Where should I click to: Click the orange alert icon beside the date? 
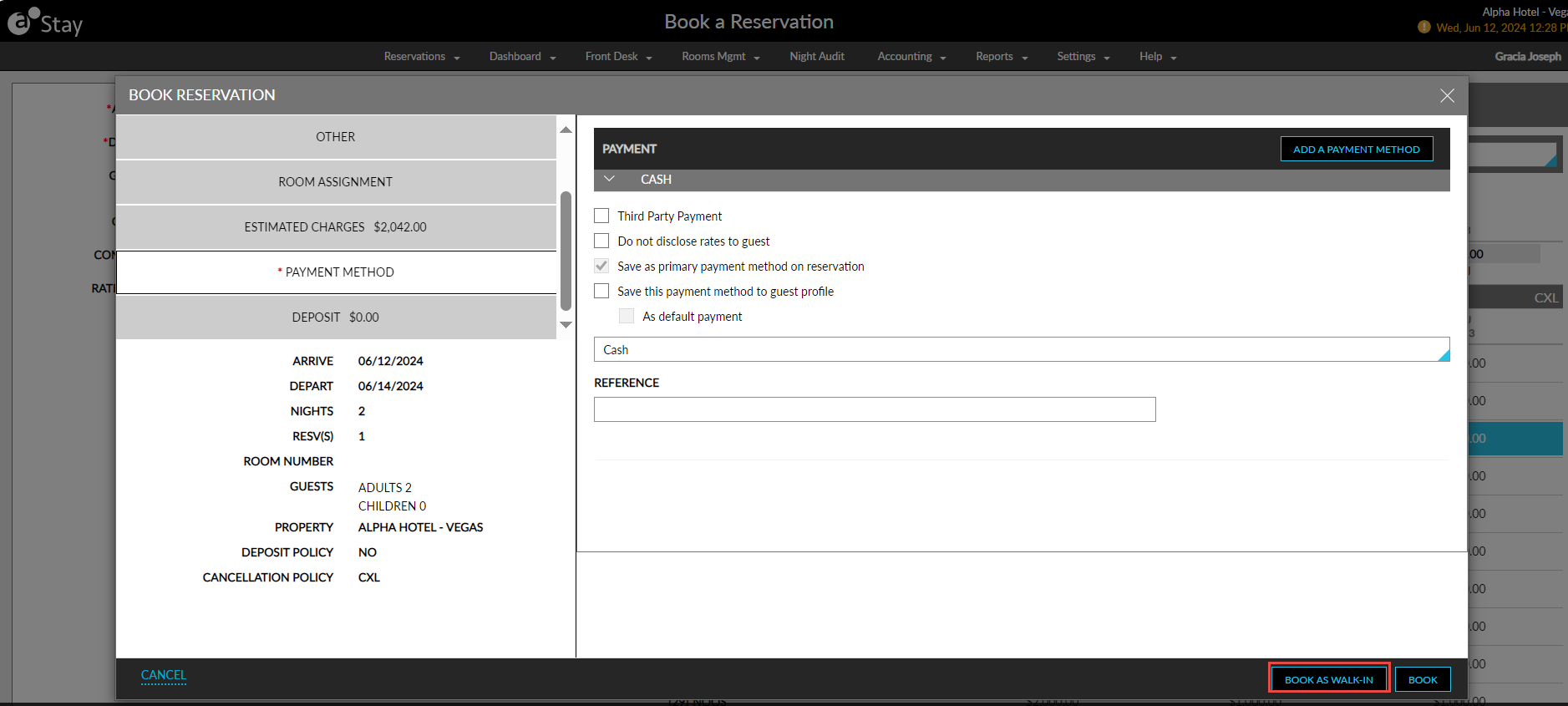[1424, 28]
